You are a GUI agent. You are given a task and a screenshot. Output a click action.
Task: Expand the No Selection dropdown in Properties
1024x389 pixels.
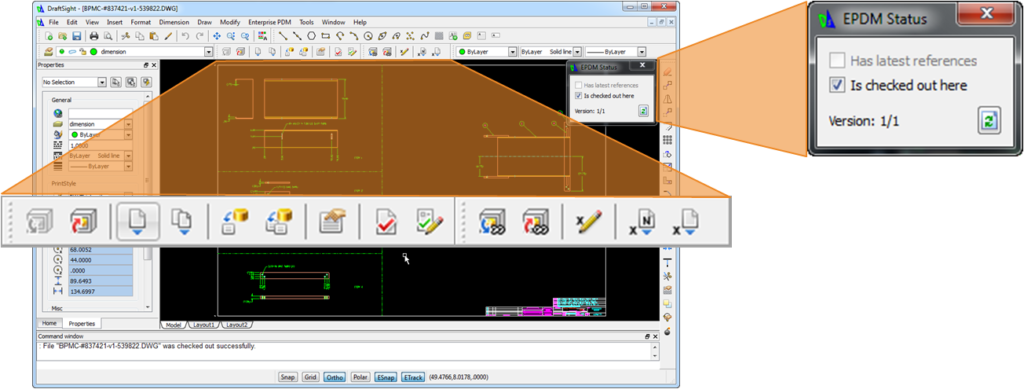102,82
